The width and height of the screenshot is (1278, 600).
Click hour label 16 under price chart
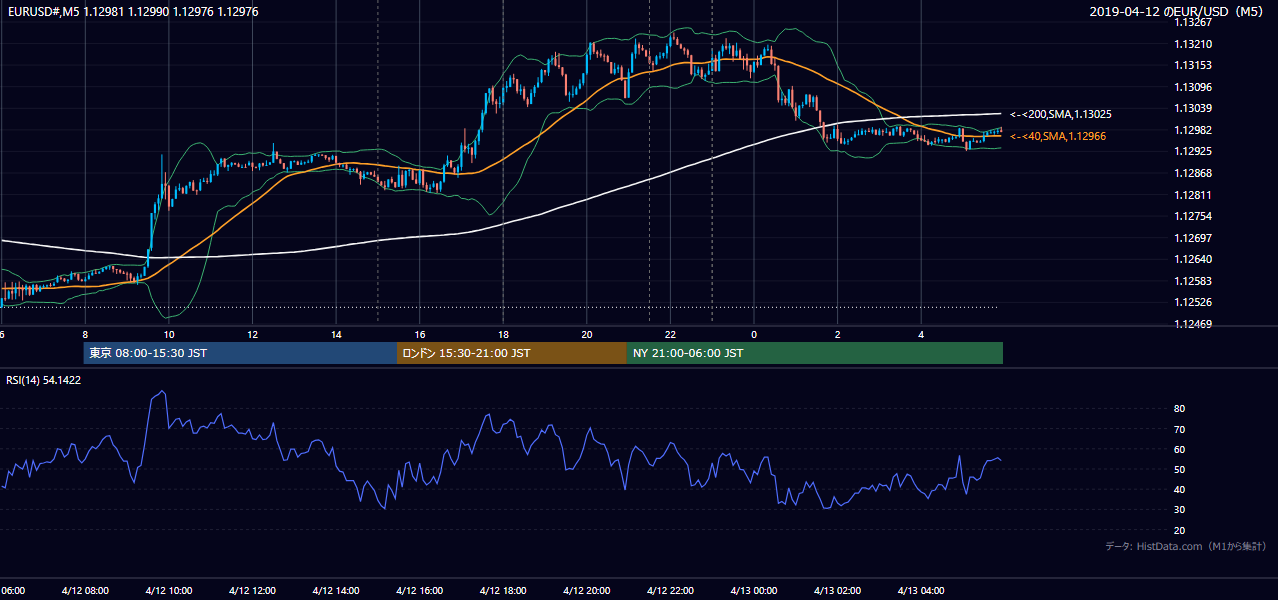419,335
